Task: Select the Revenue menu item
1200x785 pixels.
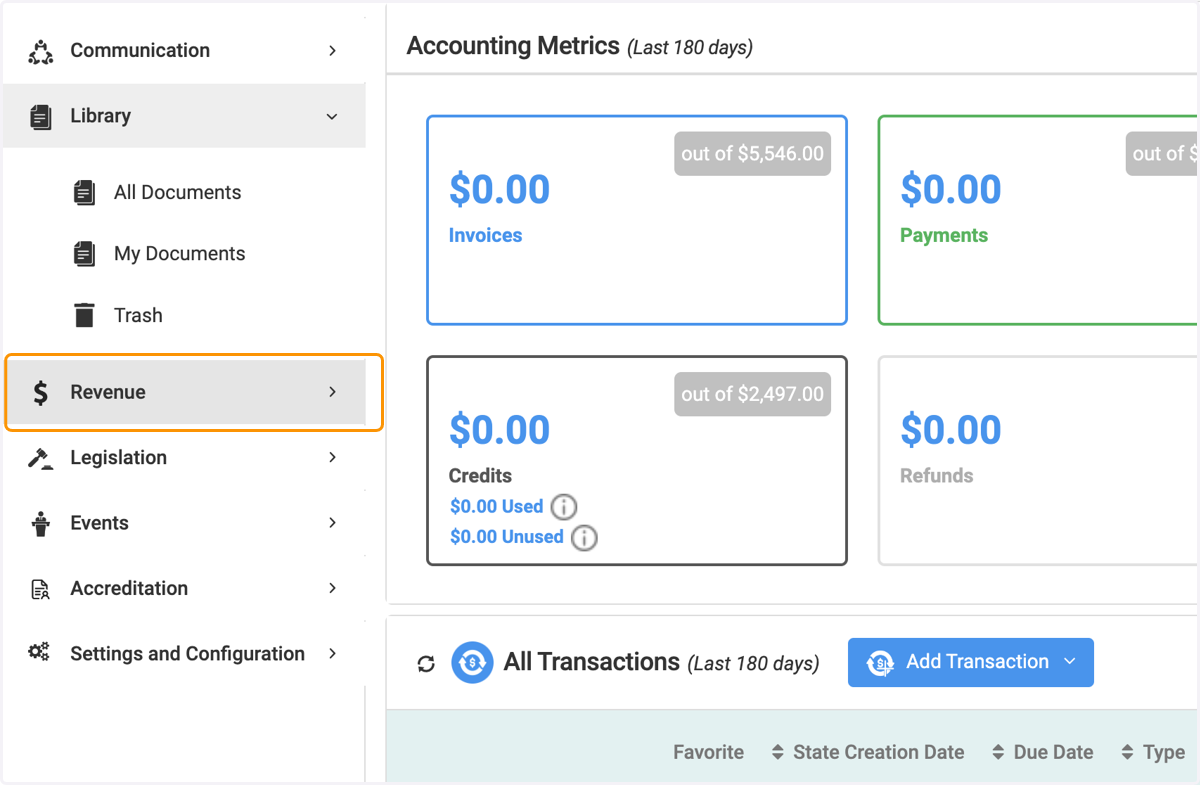Action: (x=185, y=392)
